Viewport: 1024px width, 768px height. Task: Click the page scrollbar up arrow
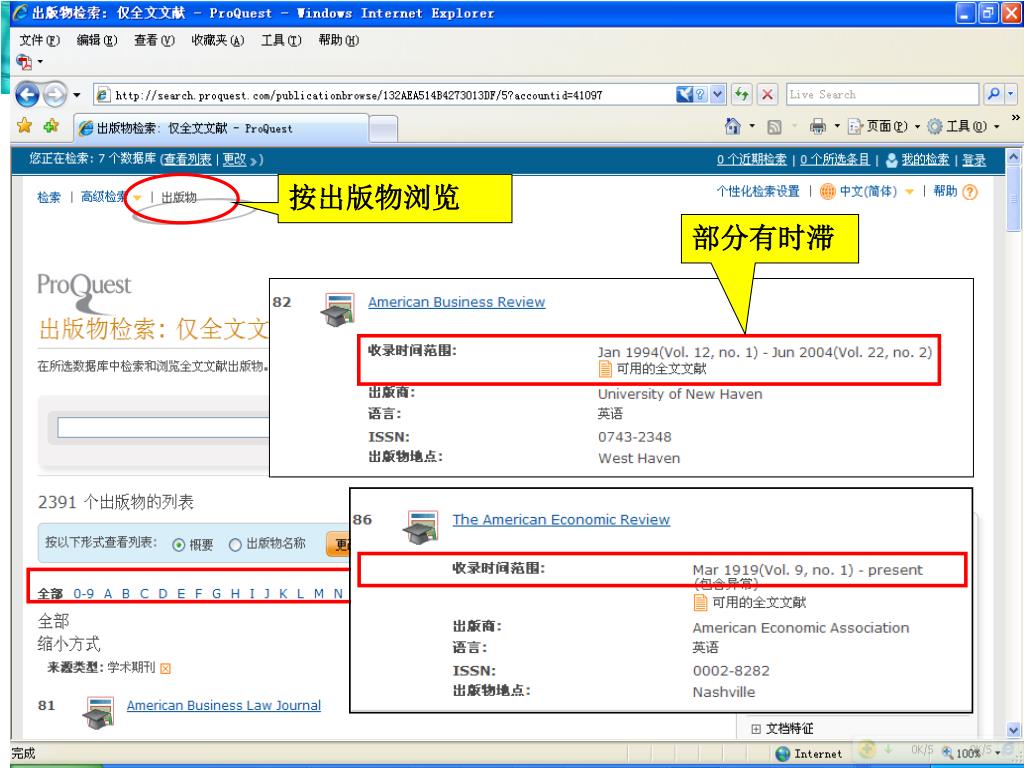[x=1013, y=157]
